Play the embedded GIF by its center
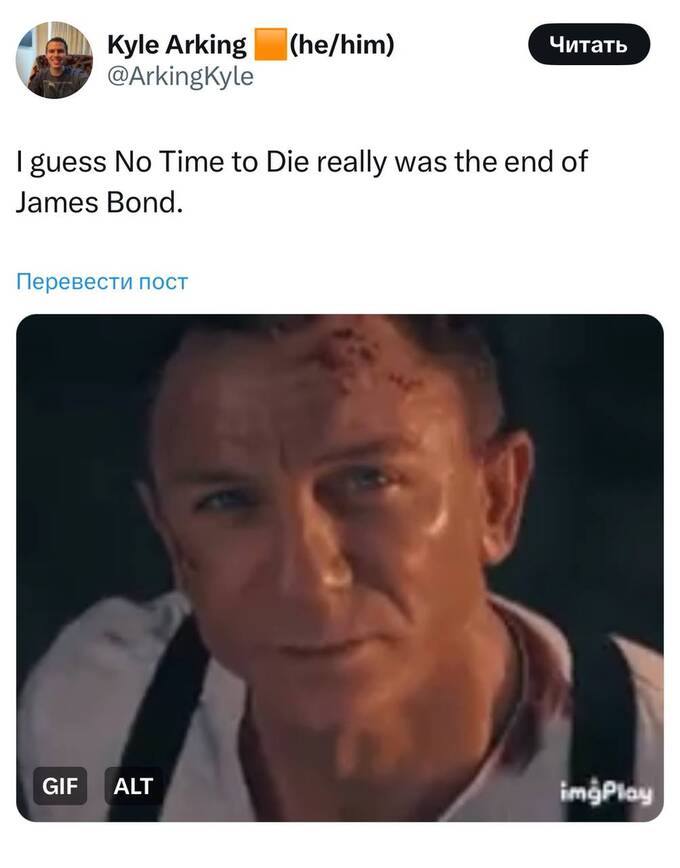The height and width of the screenshot is (868, 680). [x=339, y=568]
